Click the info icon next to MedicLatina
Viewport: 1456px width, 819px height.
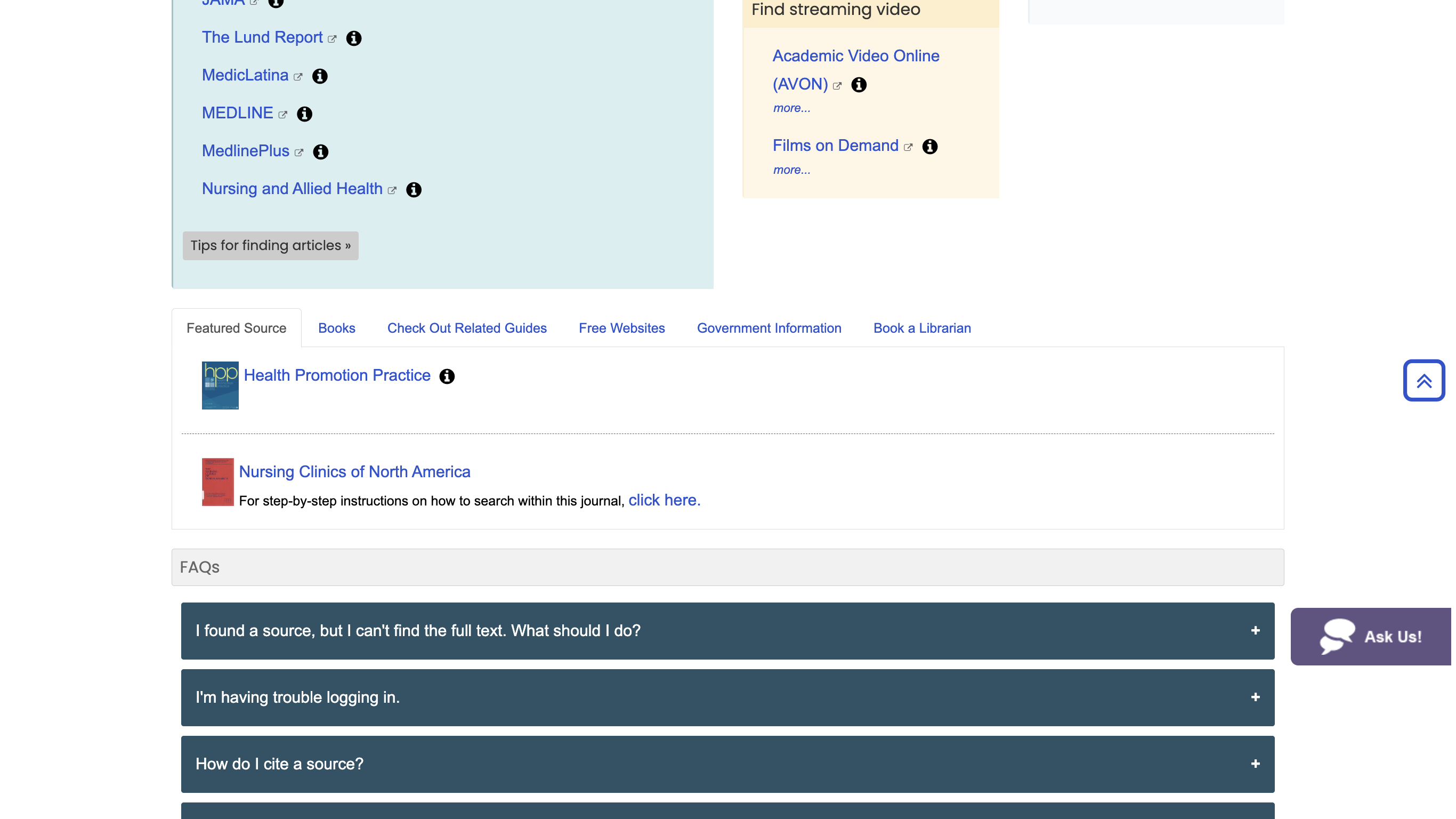click(319, 76)
